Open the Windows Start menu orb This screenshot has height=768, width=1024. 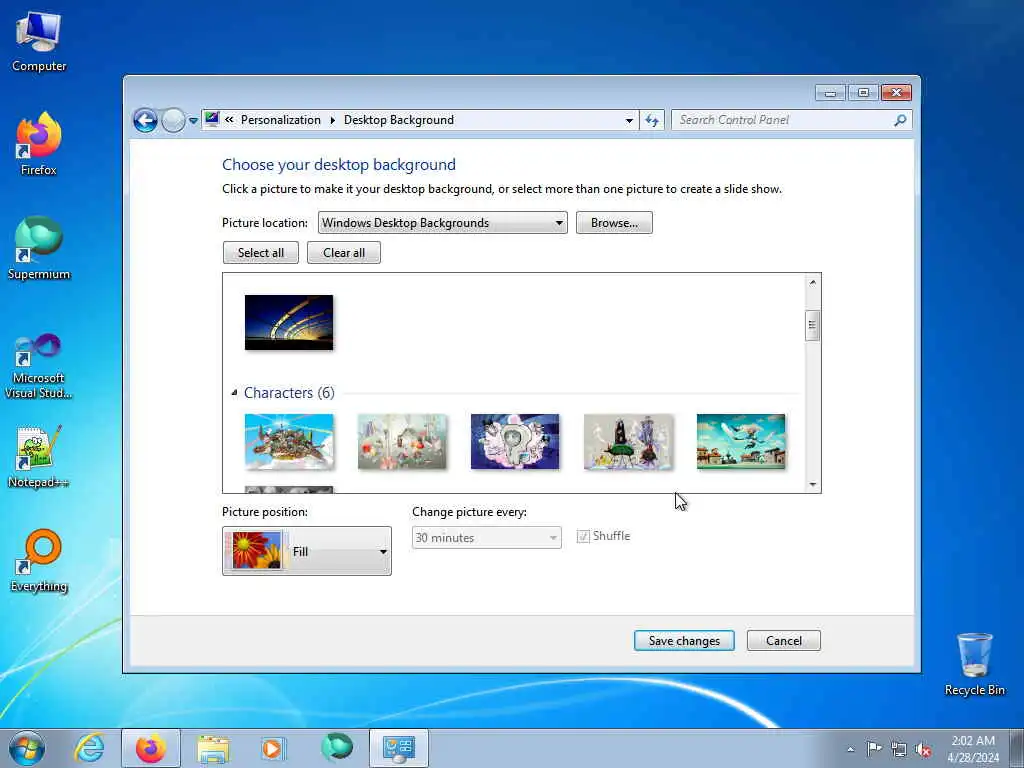(x=27, y=748)
